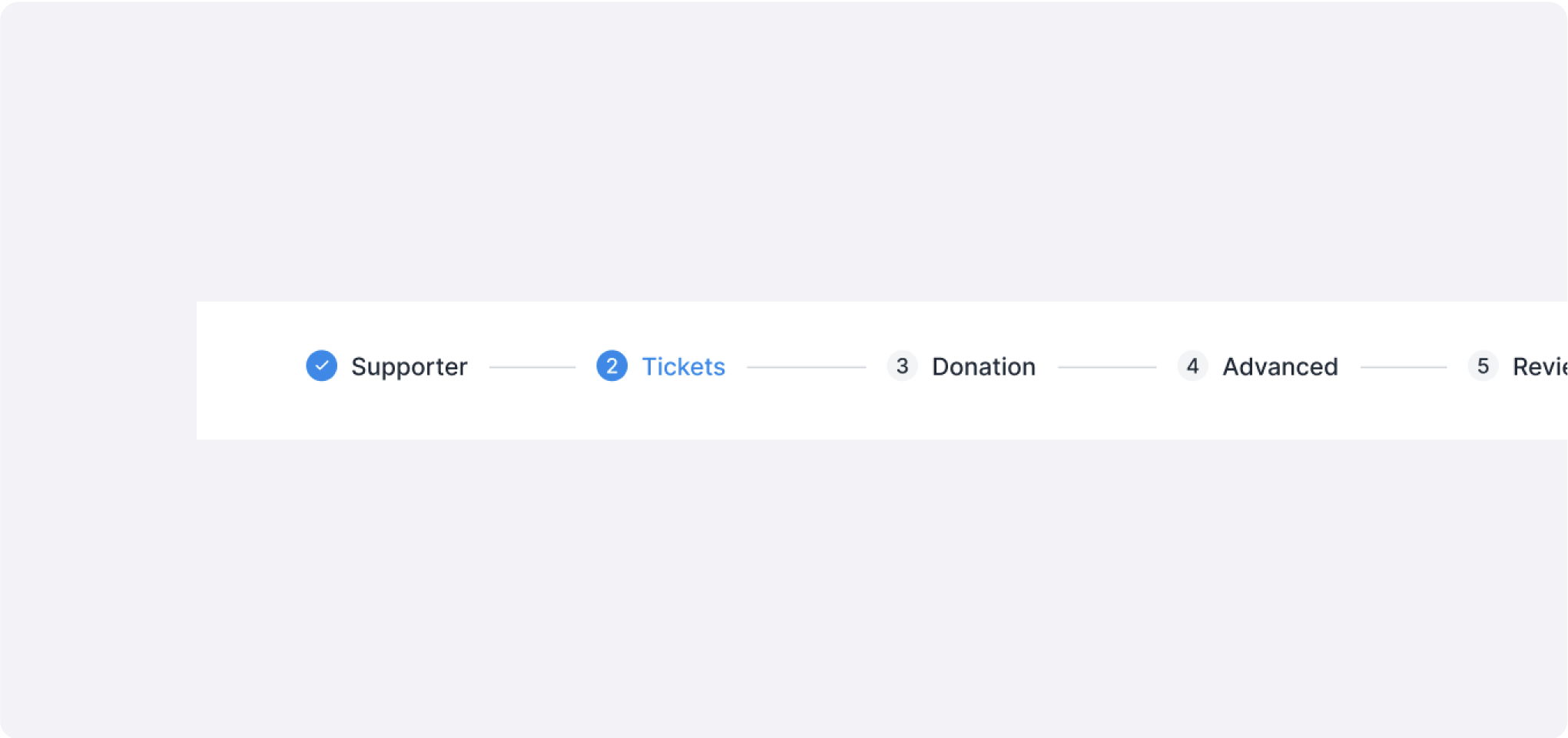Click white space directly below the Donation step
1568x738 pixels.
(983, 415)
